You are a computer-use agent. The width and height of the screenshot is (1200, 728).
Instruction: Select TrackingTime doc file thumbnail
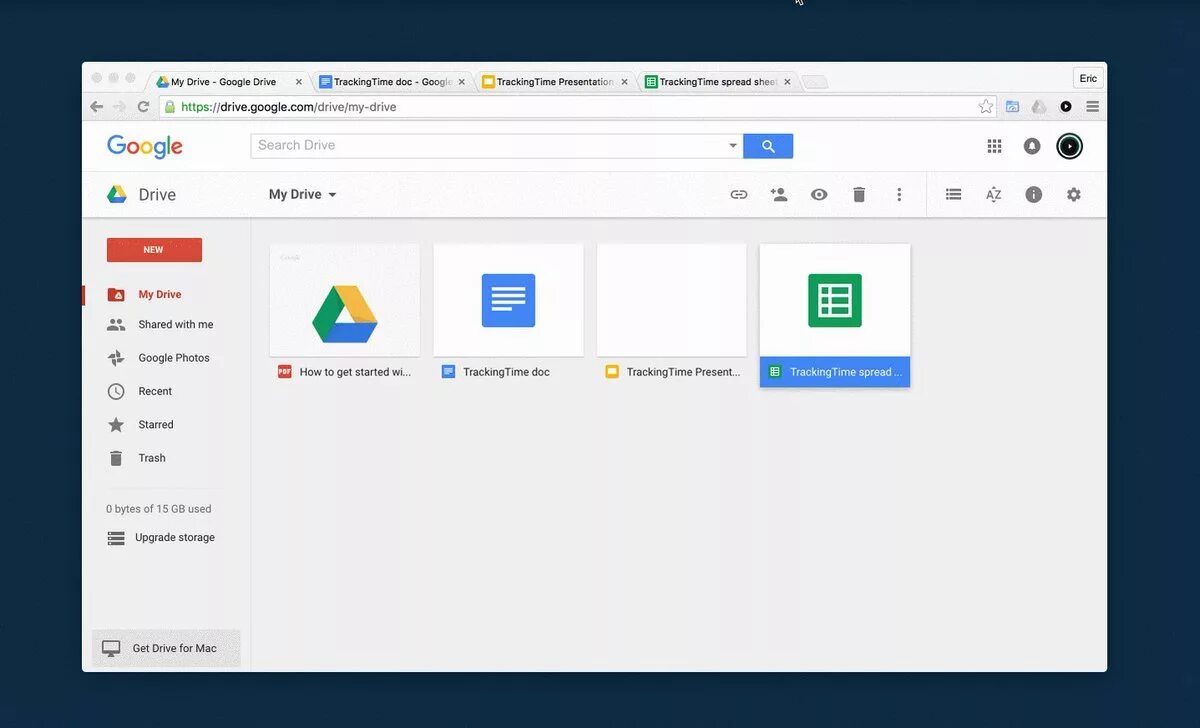(x=508, y=300)
